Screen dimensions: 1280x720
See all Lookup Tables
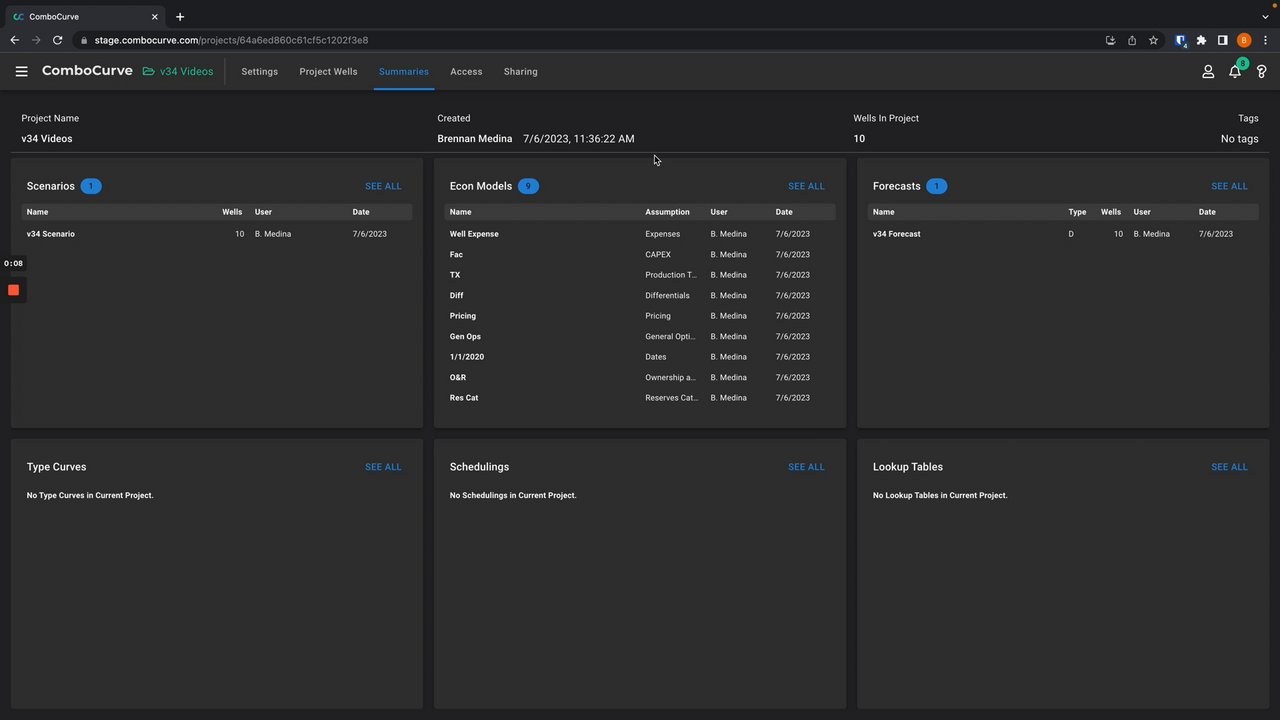coord(1229,467)
